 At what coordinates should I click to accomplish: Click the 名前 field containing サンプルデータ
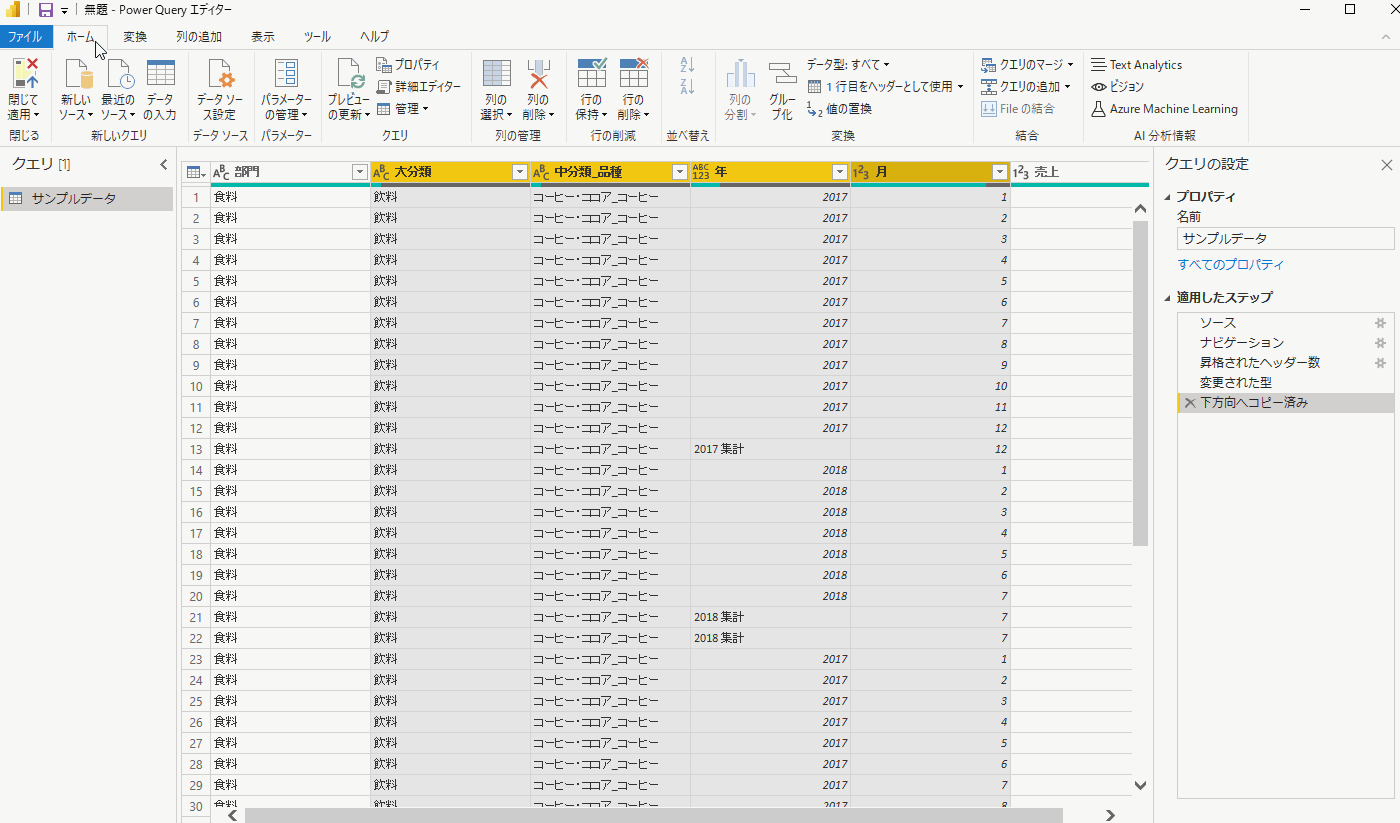pos(1285,239)
